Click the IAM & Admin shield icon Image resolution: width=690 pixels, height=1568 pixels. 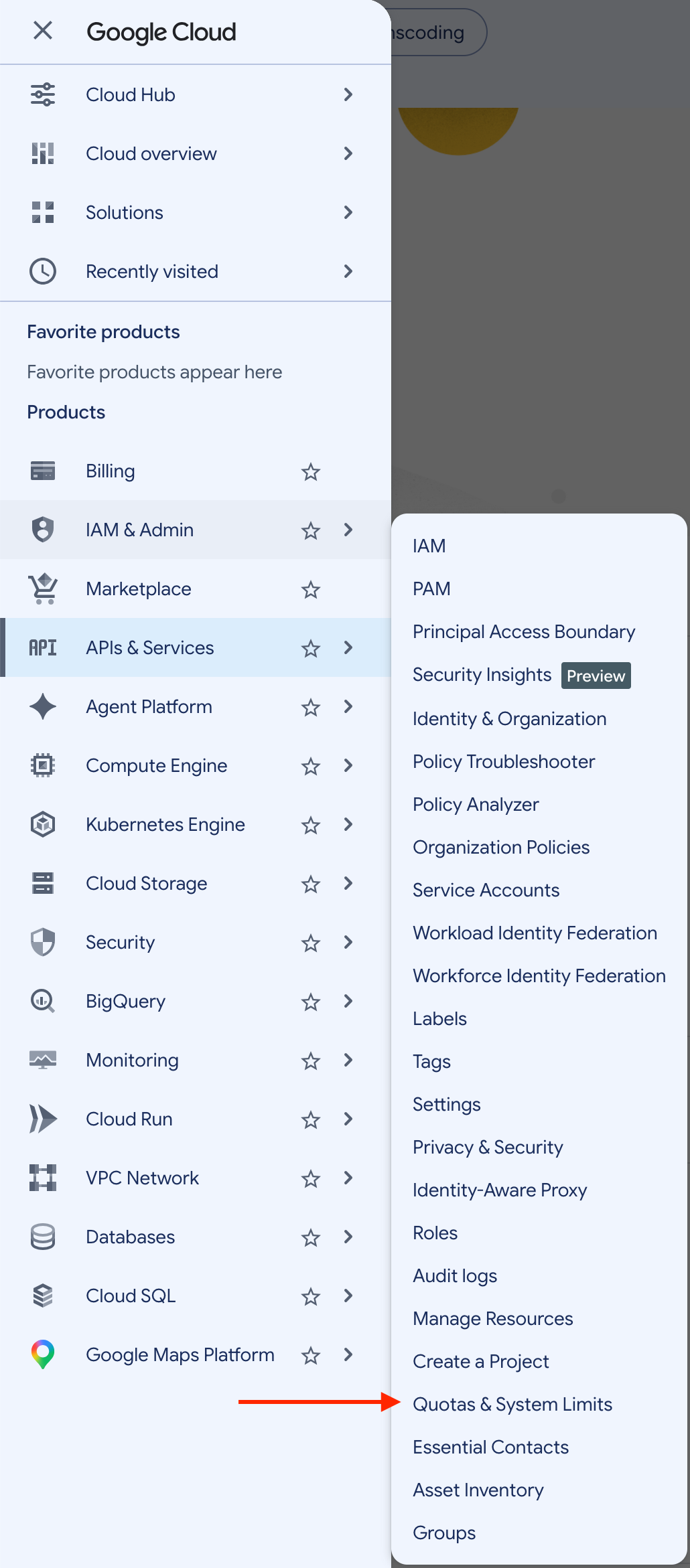point(43,530)
